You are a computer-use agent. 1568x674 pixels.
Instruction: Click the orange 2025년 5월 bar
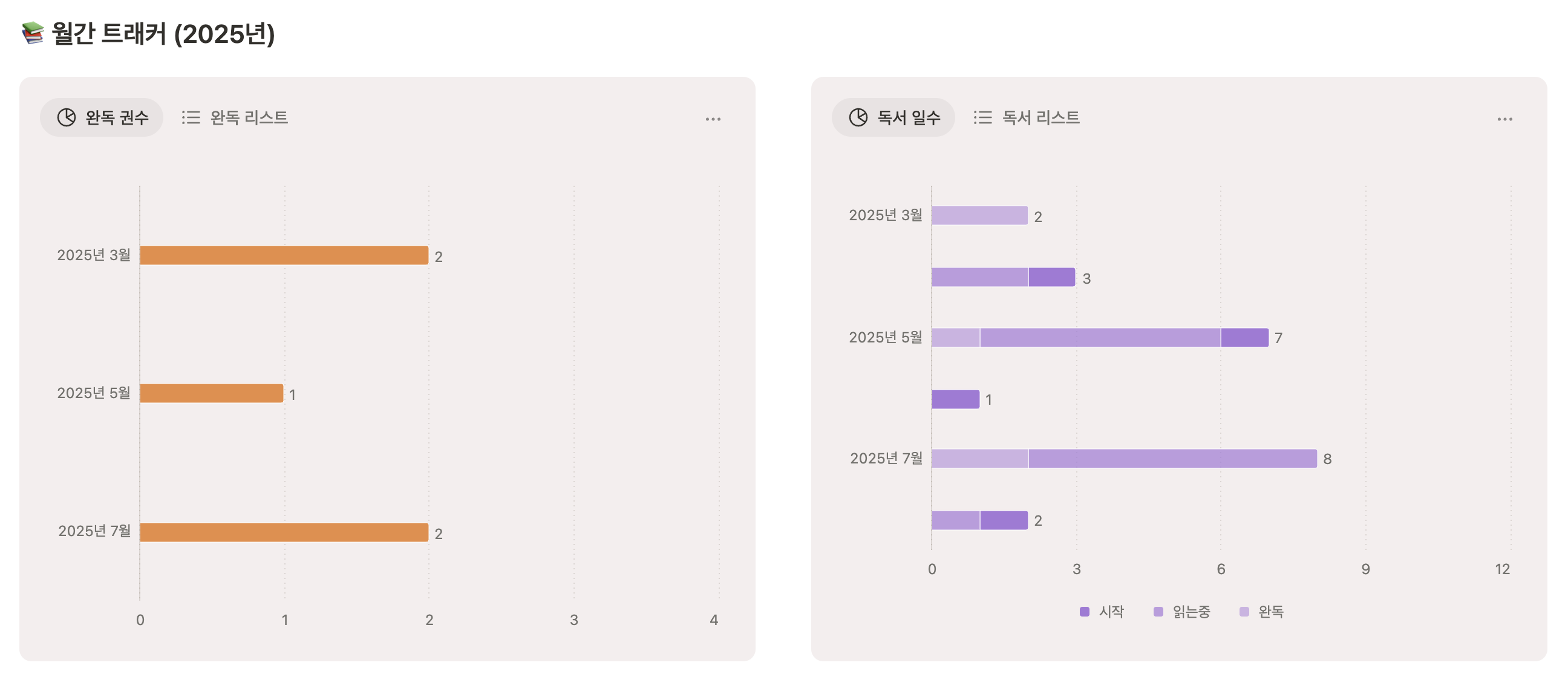pyautogui.click(x=211, y=393)
